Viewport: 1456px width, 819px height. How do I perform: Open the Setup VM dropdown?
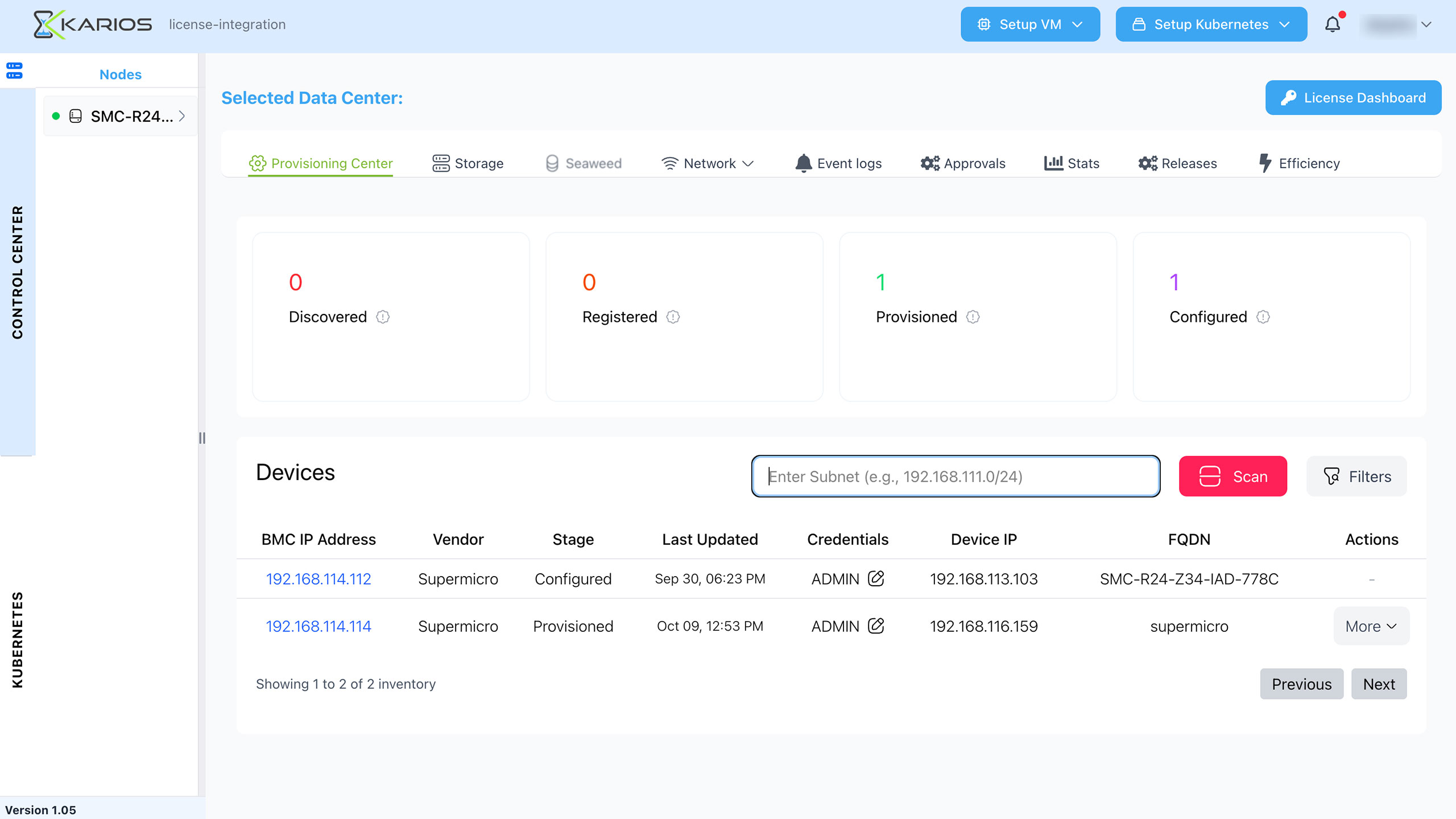click(1030, 24)
